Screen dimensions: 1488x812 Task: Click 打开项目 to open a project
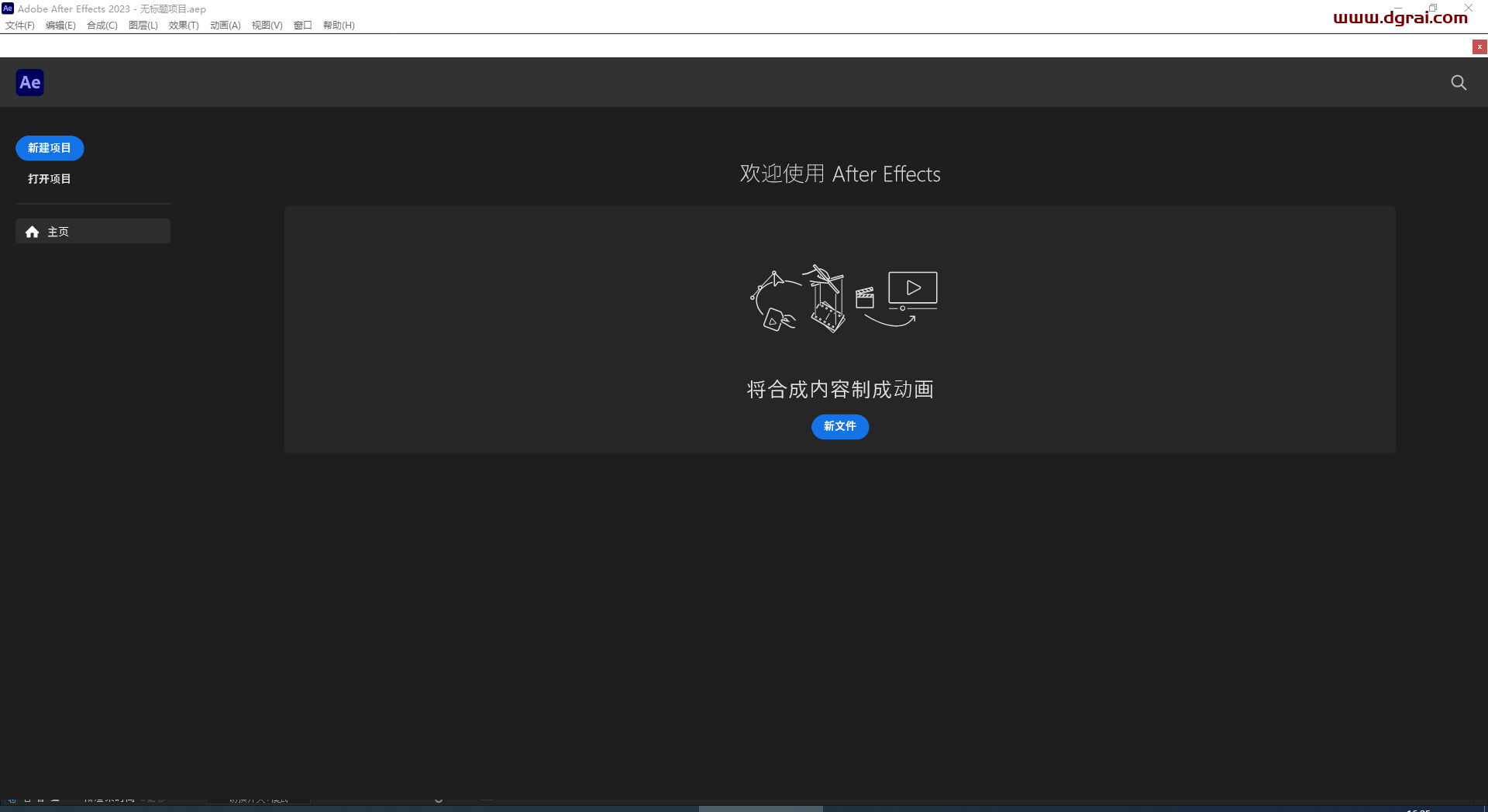(50, 179)
